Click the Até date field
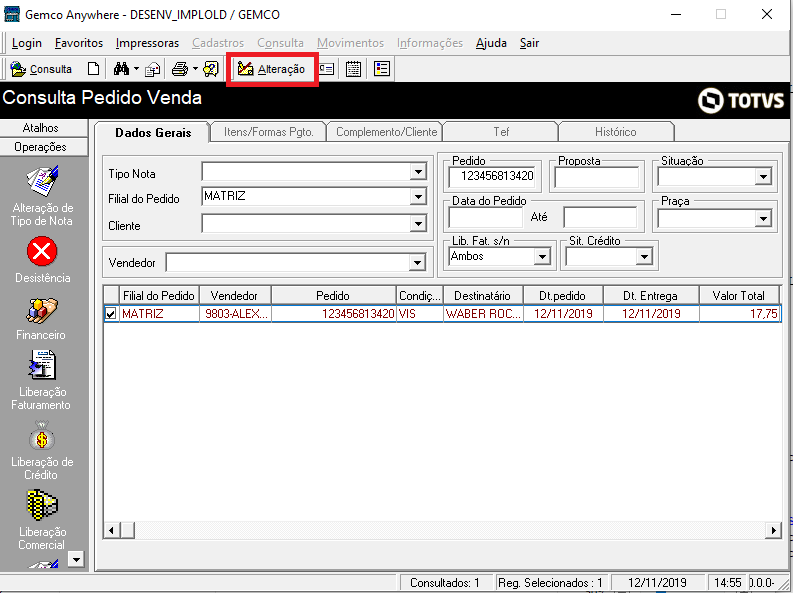Viewport: 793px width, 593px height. point(600,217)
